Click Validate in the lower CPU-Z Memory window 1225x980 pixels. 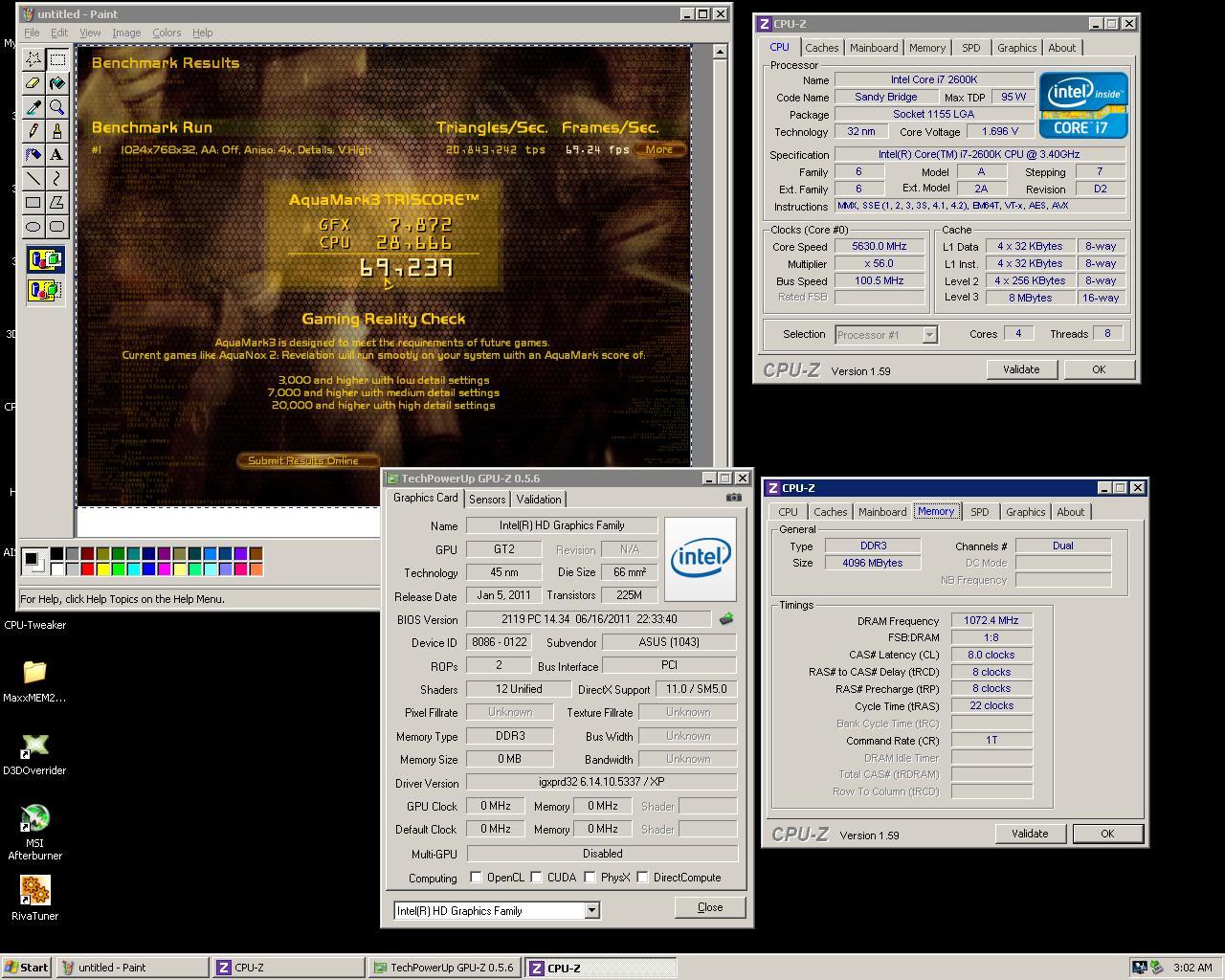tap(1030, 834)
